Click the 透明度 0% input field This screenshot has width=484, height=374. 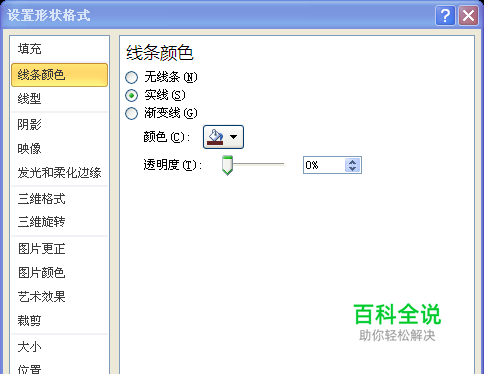point(324,165)
